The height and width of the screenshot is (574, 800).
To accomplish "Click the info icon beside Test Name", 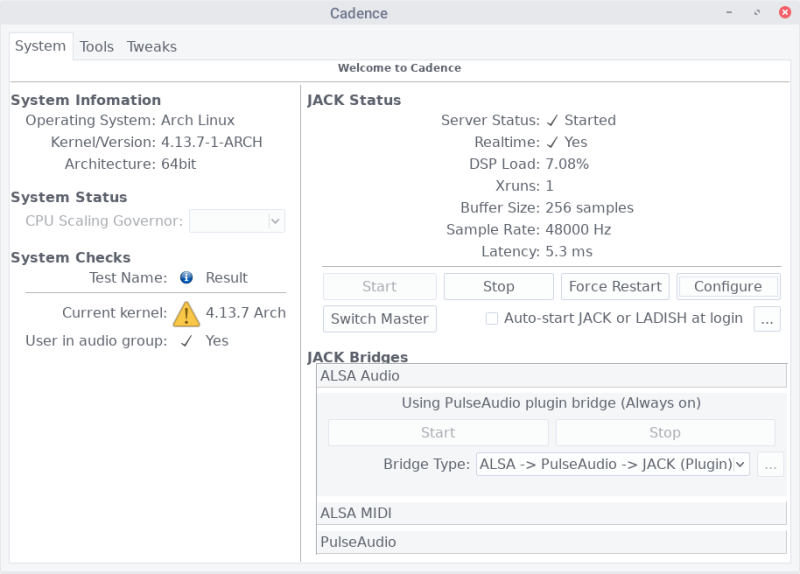I will [186, 278].
